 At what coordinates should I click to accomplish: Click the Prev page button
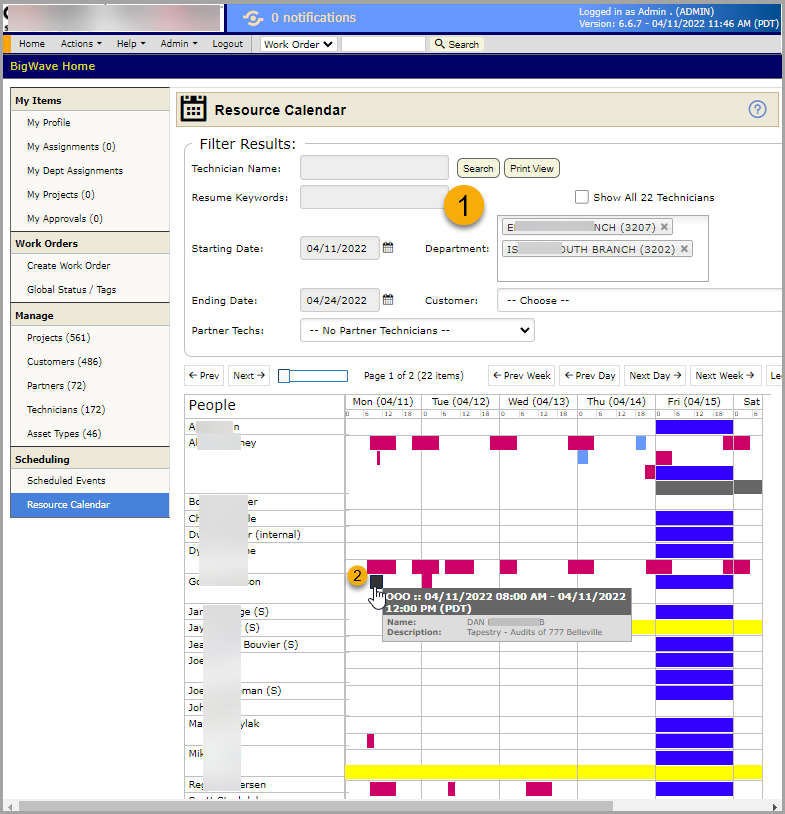pos(204,375)
